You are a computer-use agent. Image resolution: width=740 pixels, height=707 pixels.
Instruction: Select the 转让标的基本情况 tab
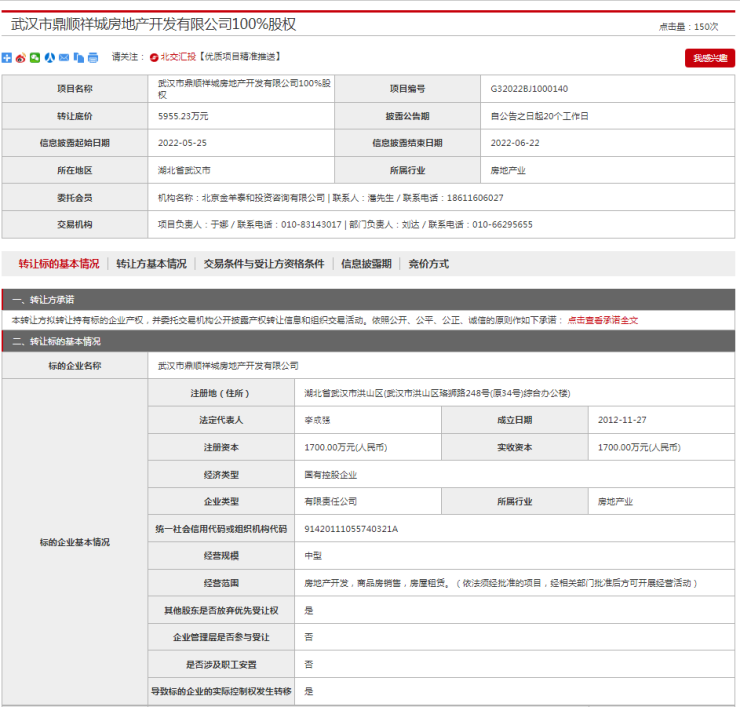59,264
